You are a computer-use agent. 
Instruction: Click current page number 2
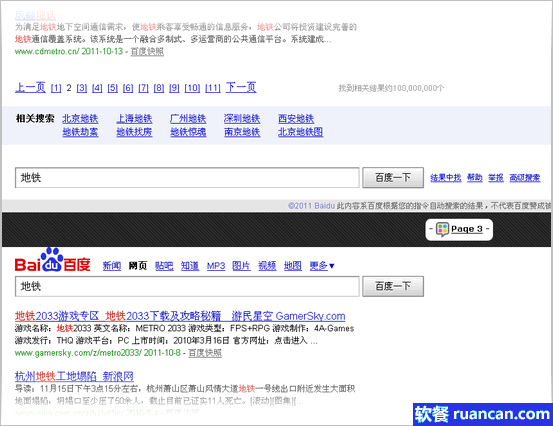(x=69, y=88)
